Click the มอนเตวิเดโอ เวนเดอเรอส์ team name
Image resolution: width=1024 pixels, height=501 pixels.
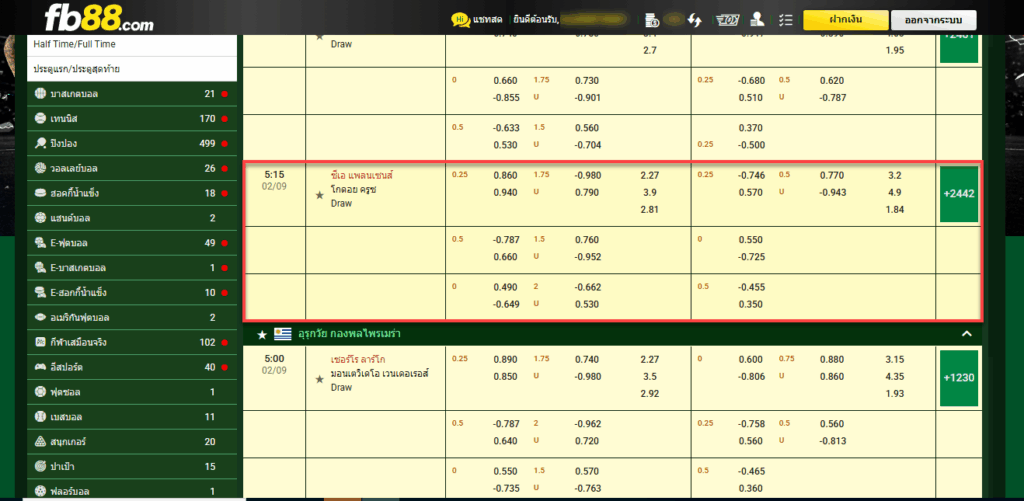pos(379,374)
